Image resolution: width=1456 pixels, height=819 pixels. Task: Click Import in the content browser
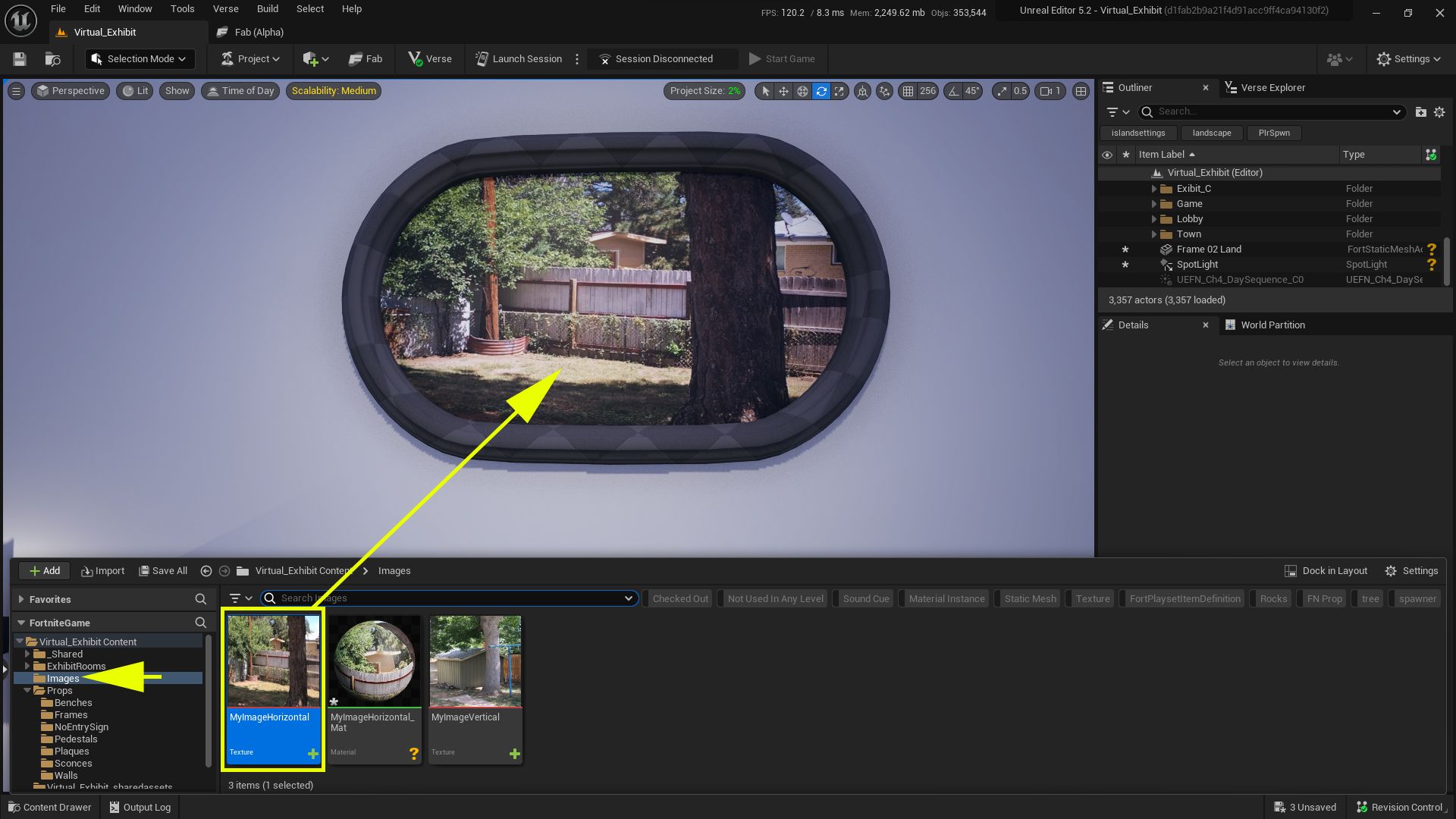[x=102, y=571]
